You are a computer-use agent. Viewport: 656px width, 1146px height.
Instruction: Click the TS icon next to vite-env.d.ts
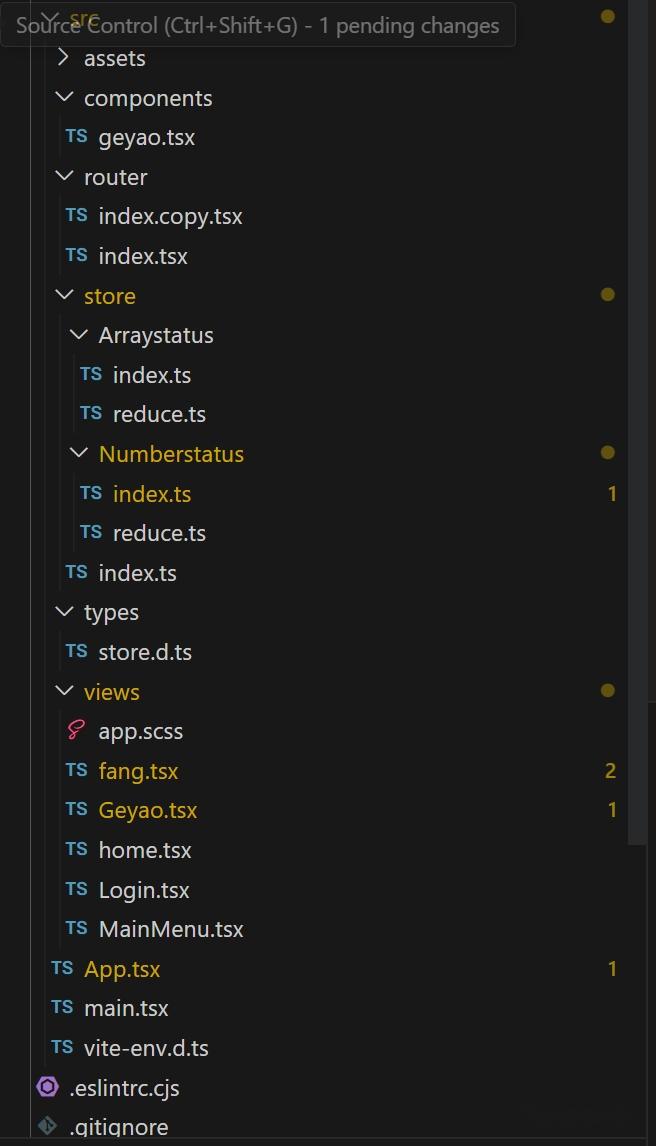click(62, 1047)
